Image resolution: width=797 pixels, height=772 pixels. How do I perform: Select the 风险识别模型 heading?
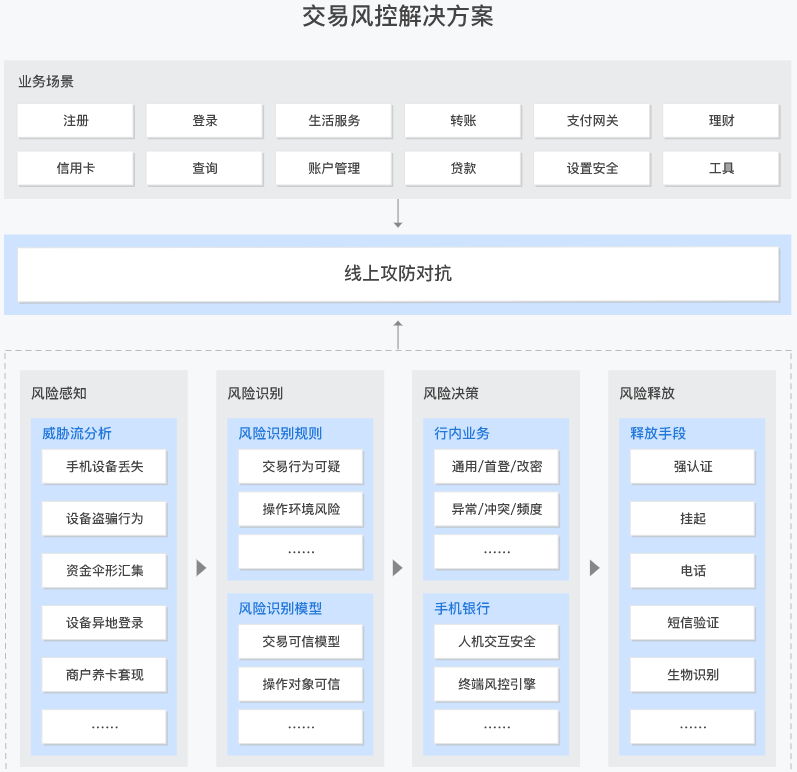280,608
